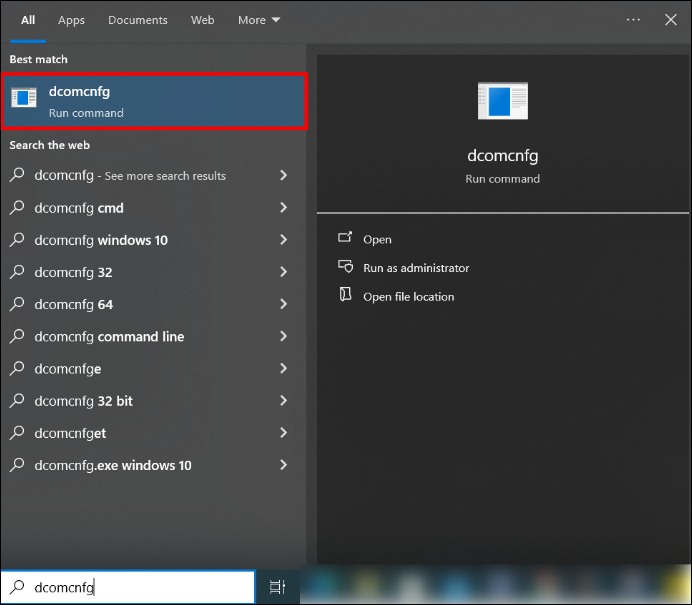Switch to the Apps tab

point(71,20)
